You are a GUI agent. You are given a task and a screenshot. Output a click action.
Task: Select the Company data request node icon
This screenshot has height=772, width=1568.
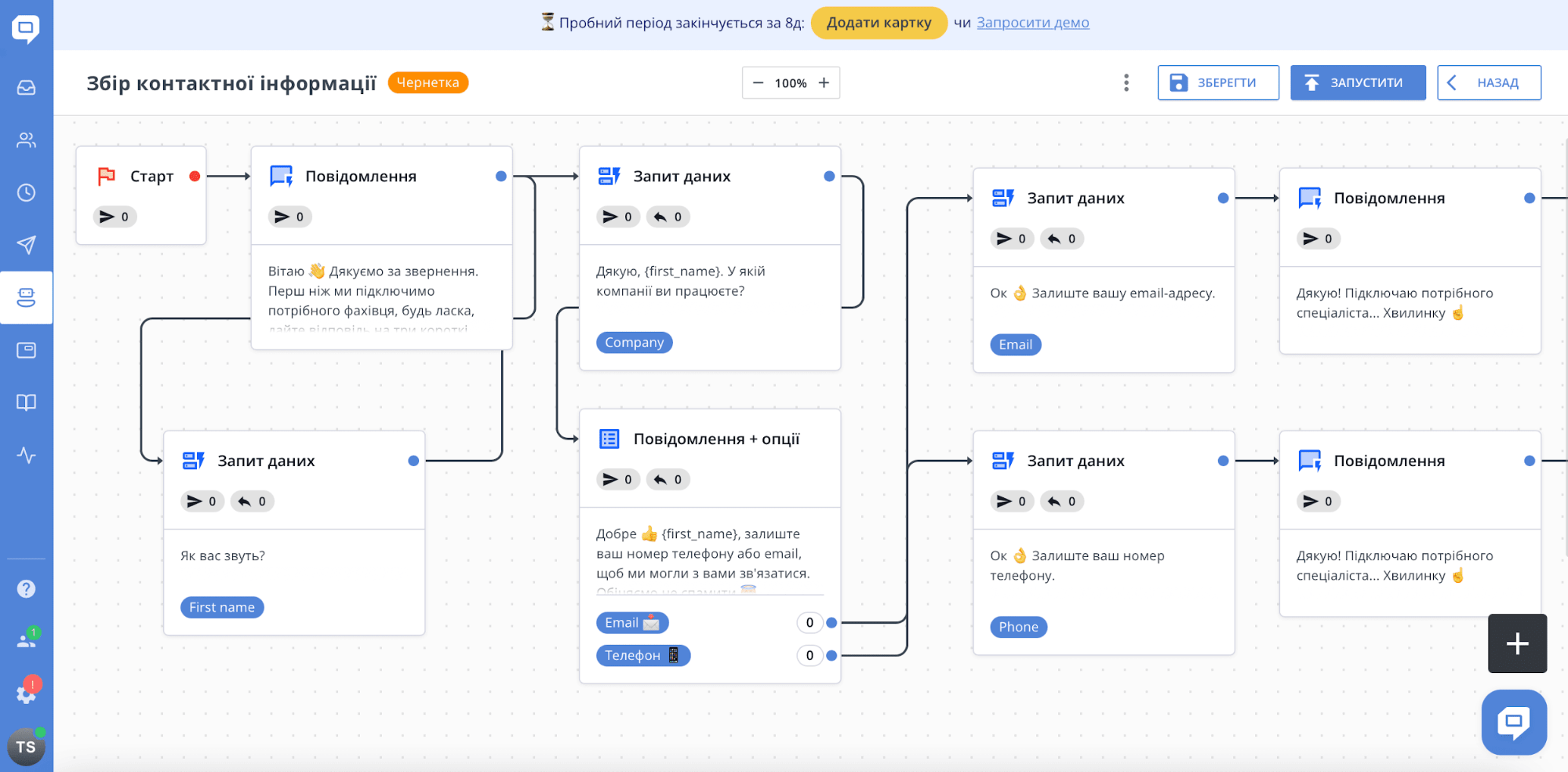coord(609,177)
